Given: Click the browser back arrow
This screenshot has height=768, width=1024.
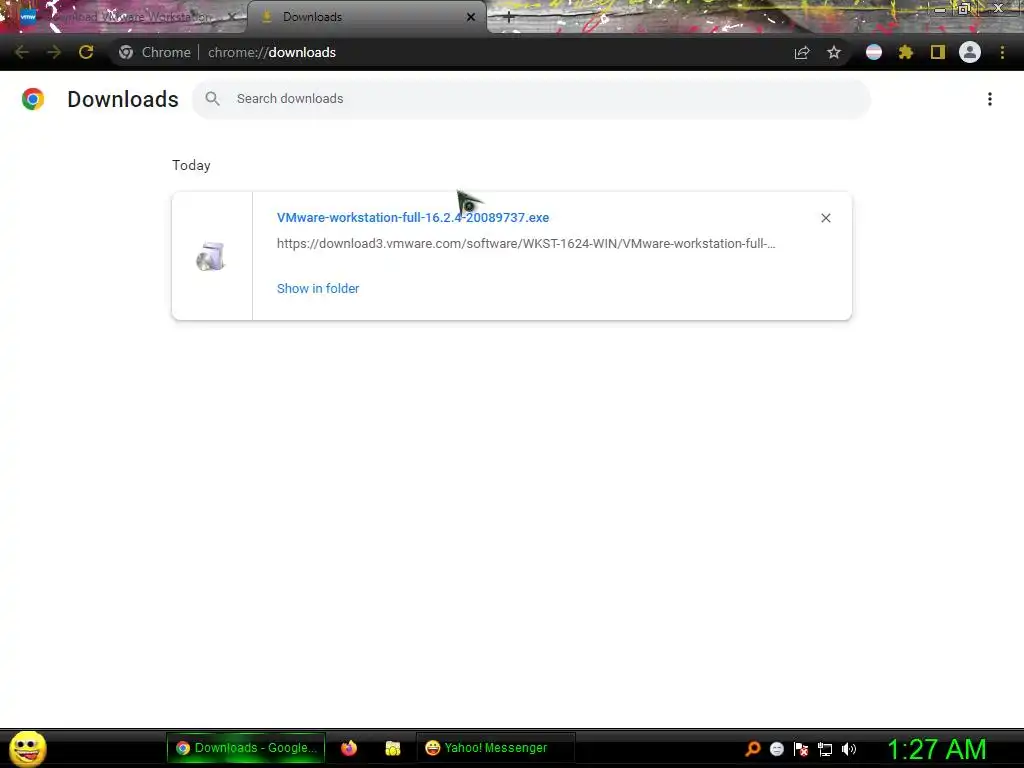Looking at the screenshot, I should [x=22, y=52].
